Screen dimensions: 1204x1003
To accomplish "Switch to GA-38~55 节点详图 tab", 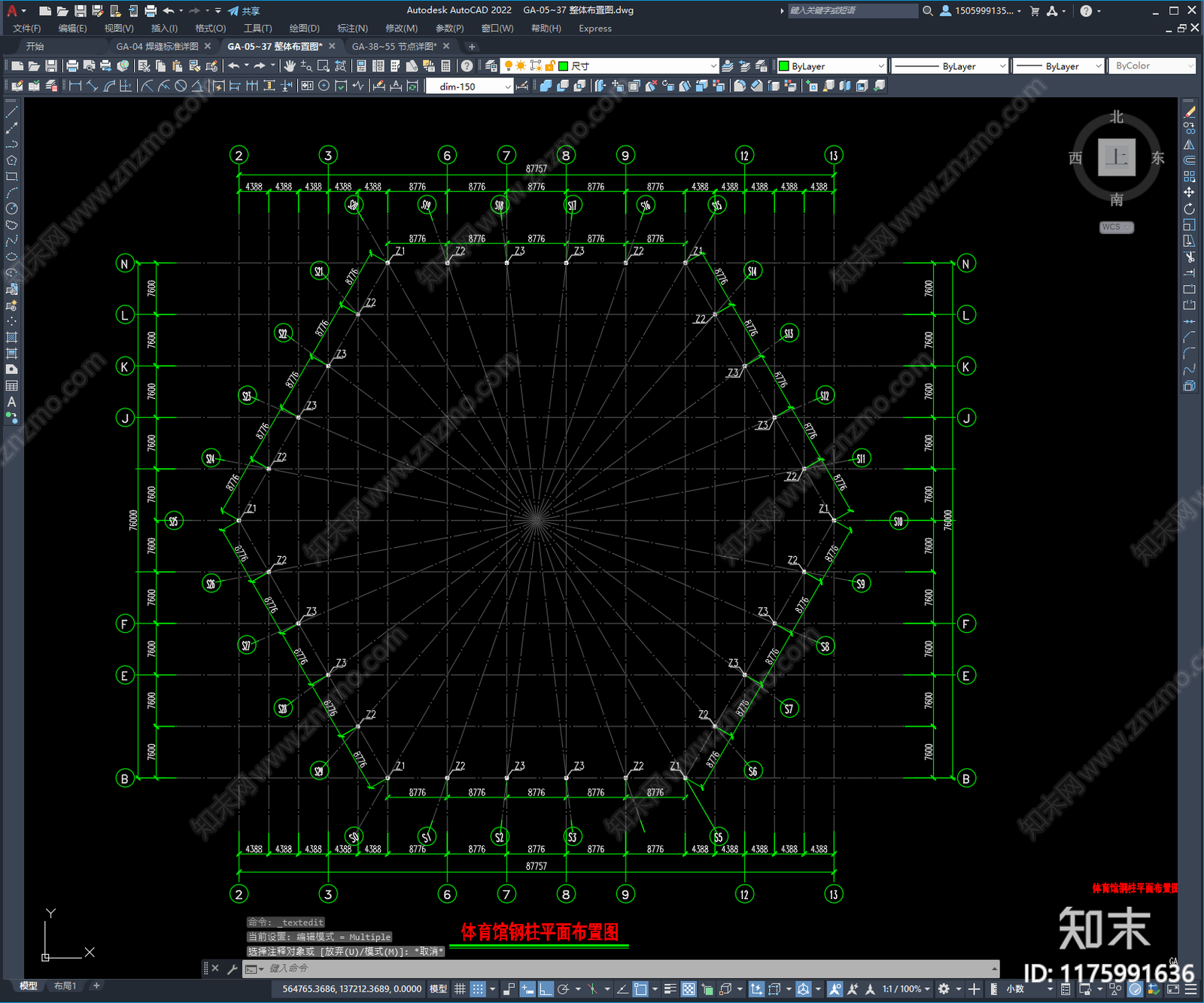I will coord(394,47).
